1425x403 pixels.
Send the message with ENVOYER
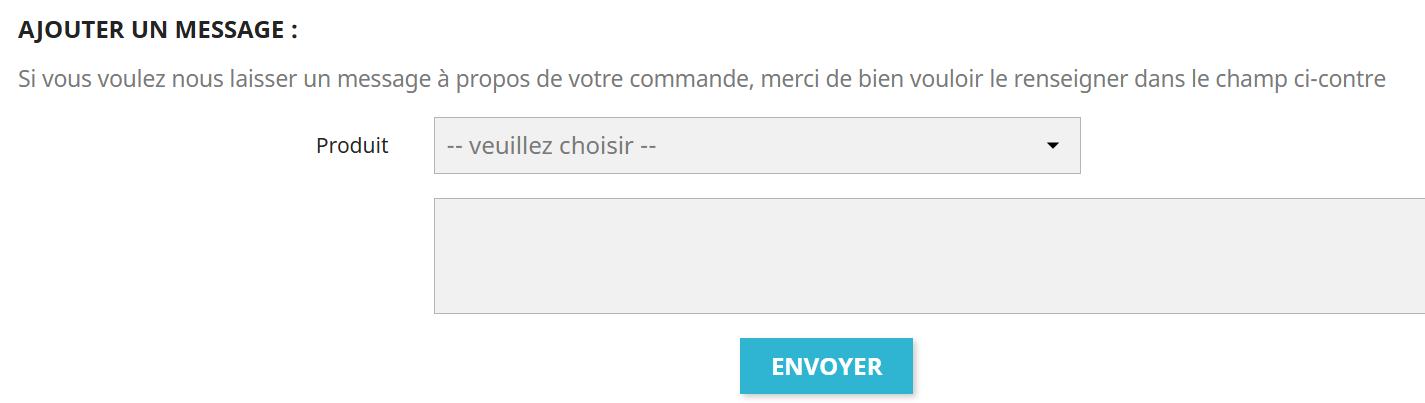coord(826,366)
